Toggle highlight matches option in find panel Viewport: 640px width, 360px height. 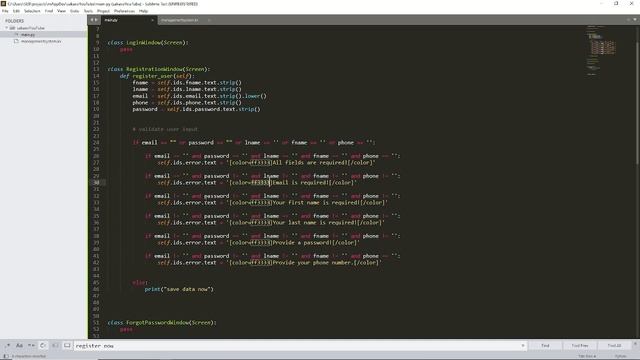coord(67,346)
